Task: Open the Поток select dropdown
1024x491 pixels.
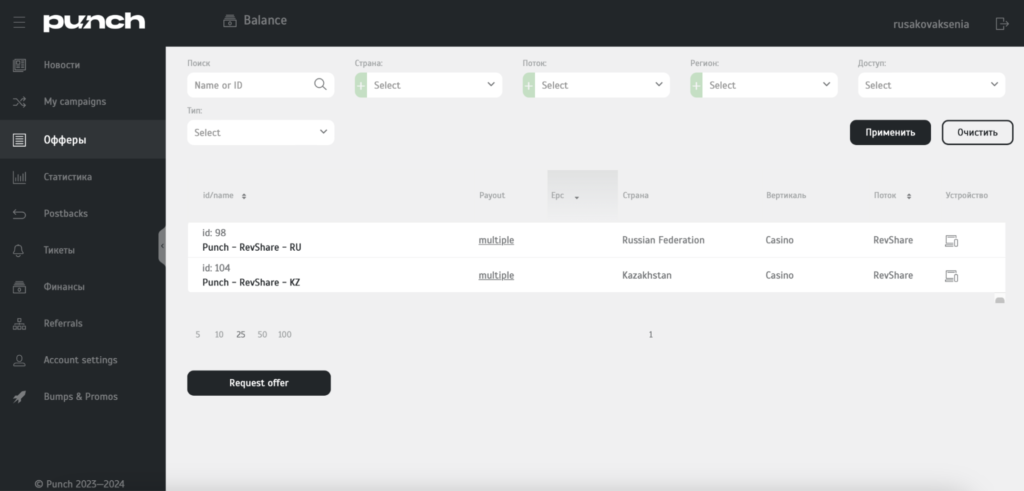Action: point(602,85)
